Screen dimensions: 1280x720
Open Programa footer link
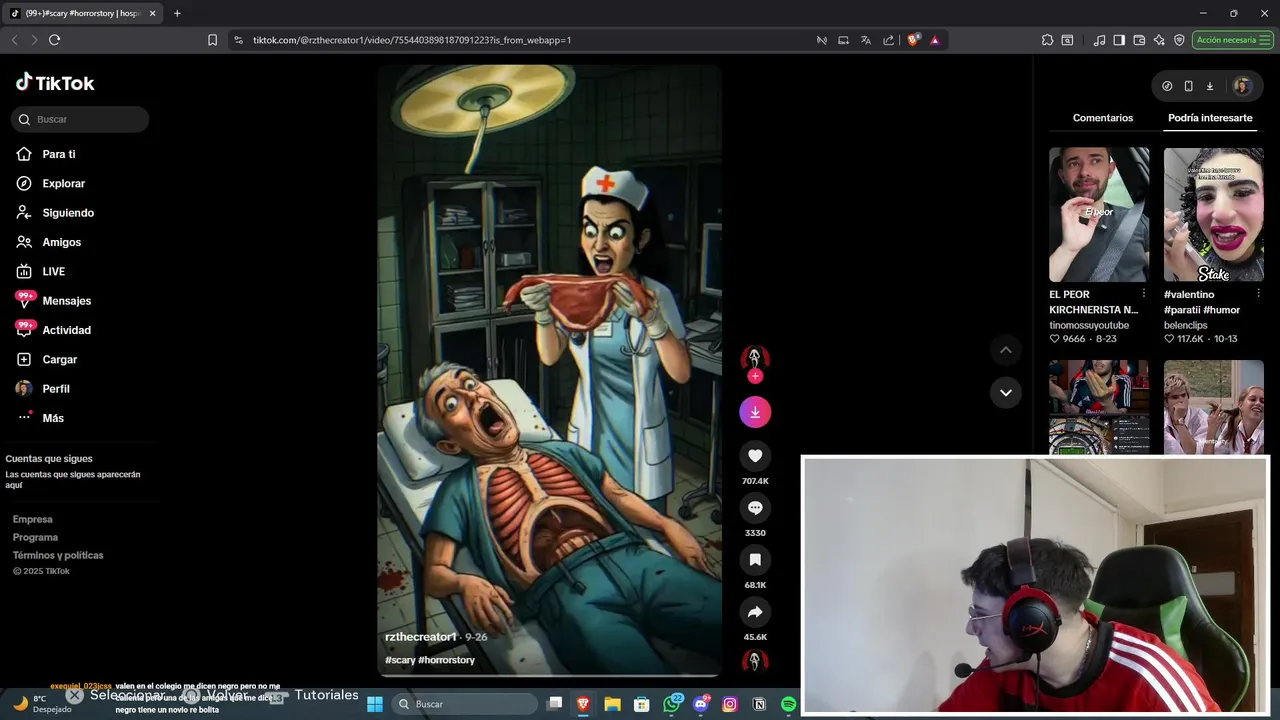(35, 537)
